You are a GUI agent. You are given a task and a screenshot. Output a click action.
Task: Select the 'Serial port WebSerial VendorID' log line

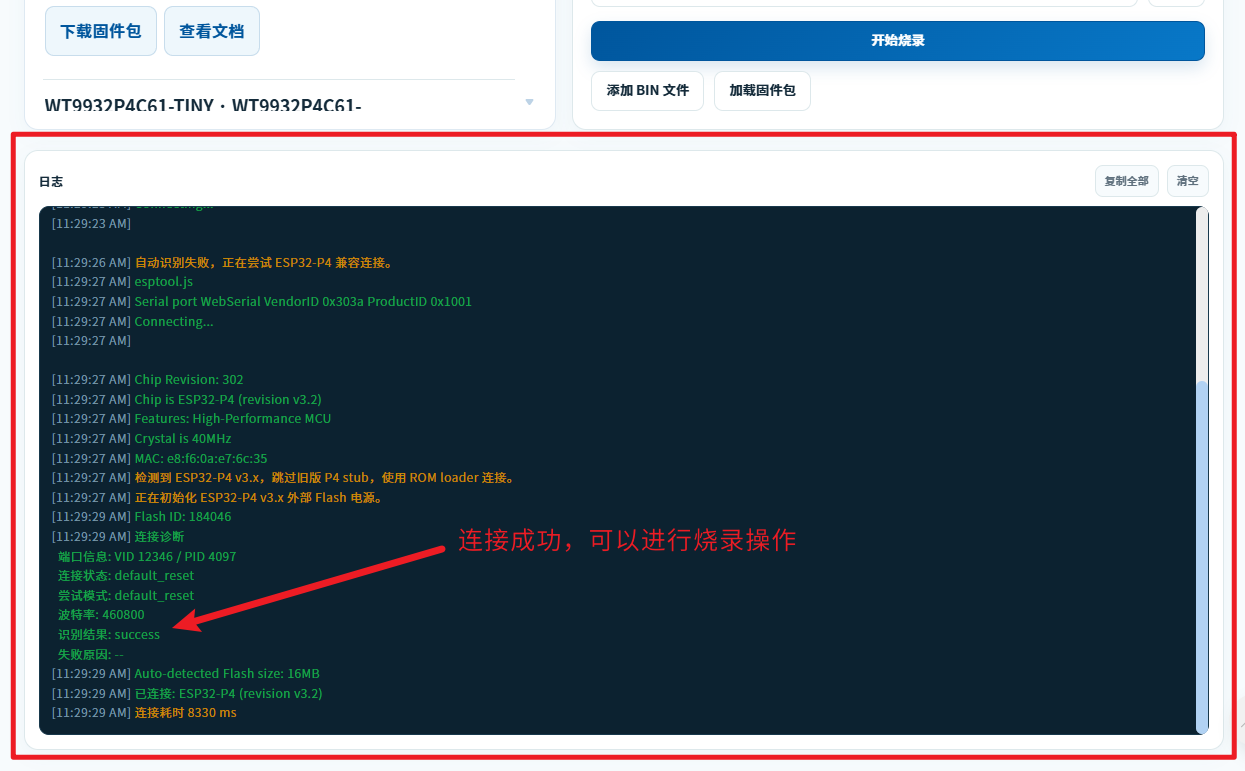[261, 301]
